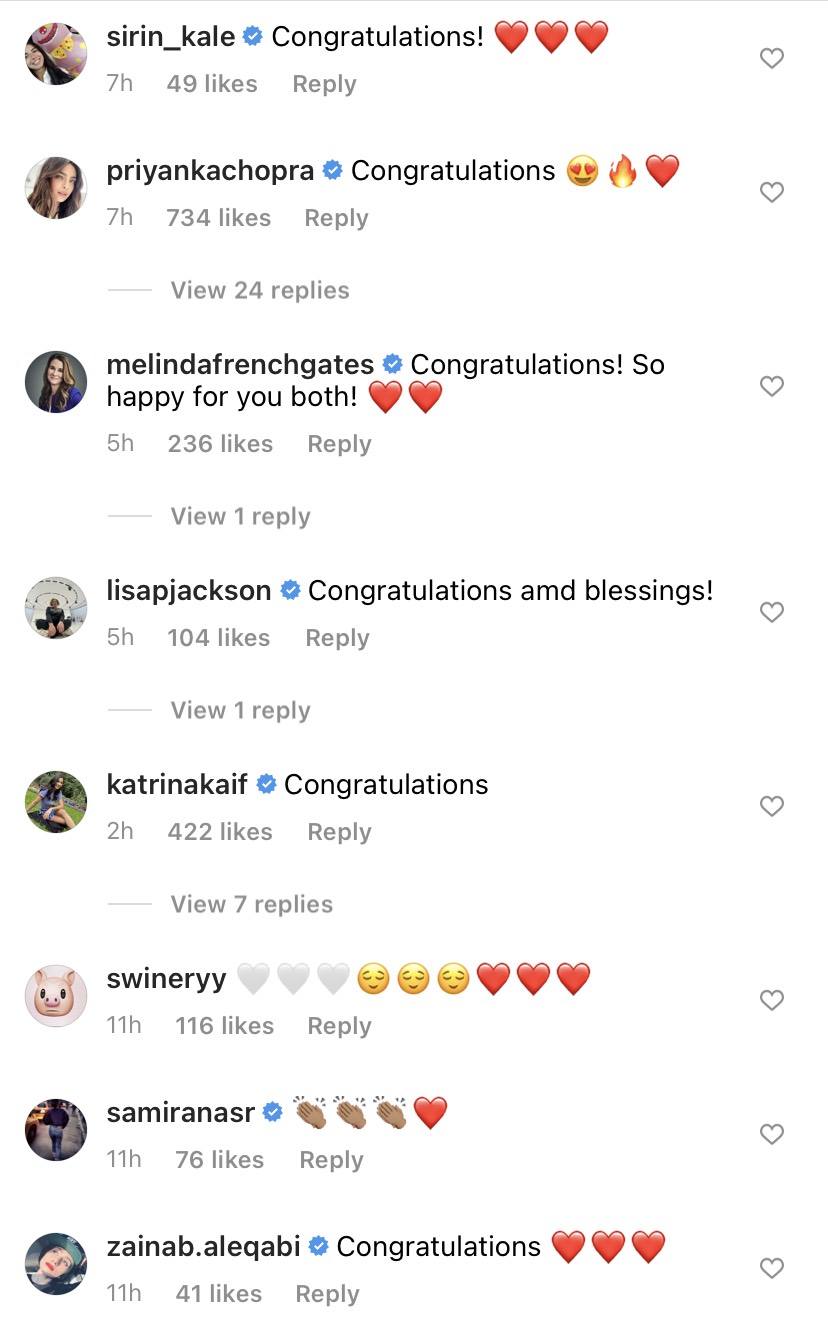Screen dimensions: 828x1320
Task: Select the verified badge beside katrinakaif
Action: coord(266,785)
